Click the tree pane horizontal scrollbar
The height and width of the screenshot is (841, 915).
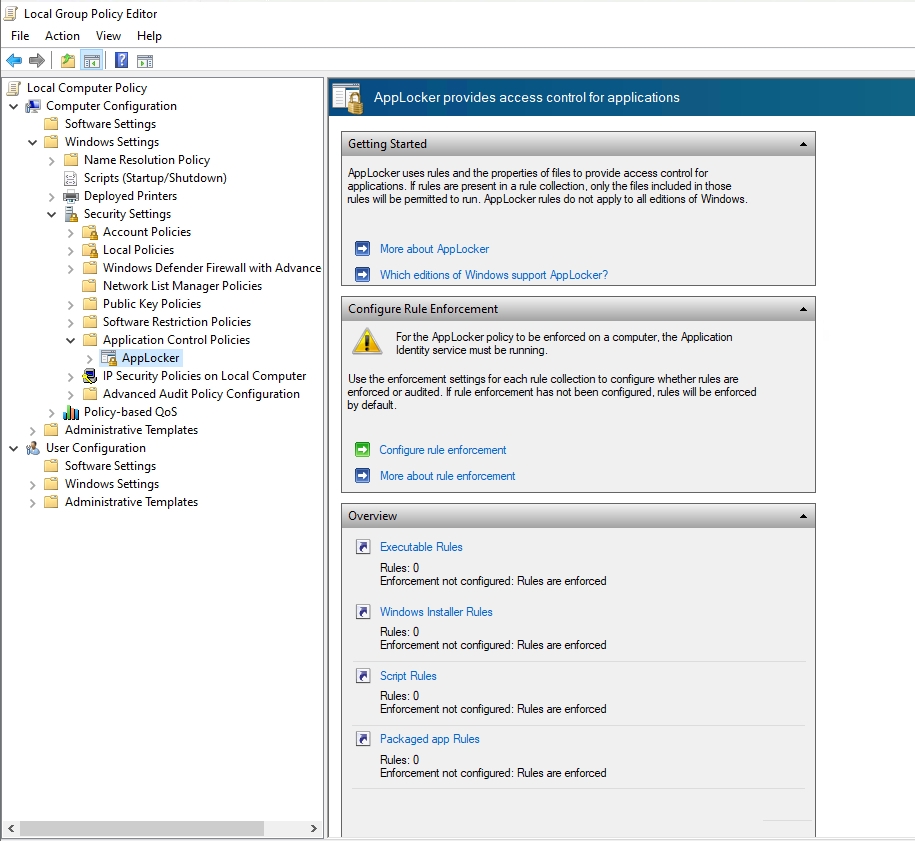point(140,829)
